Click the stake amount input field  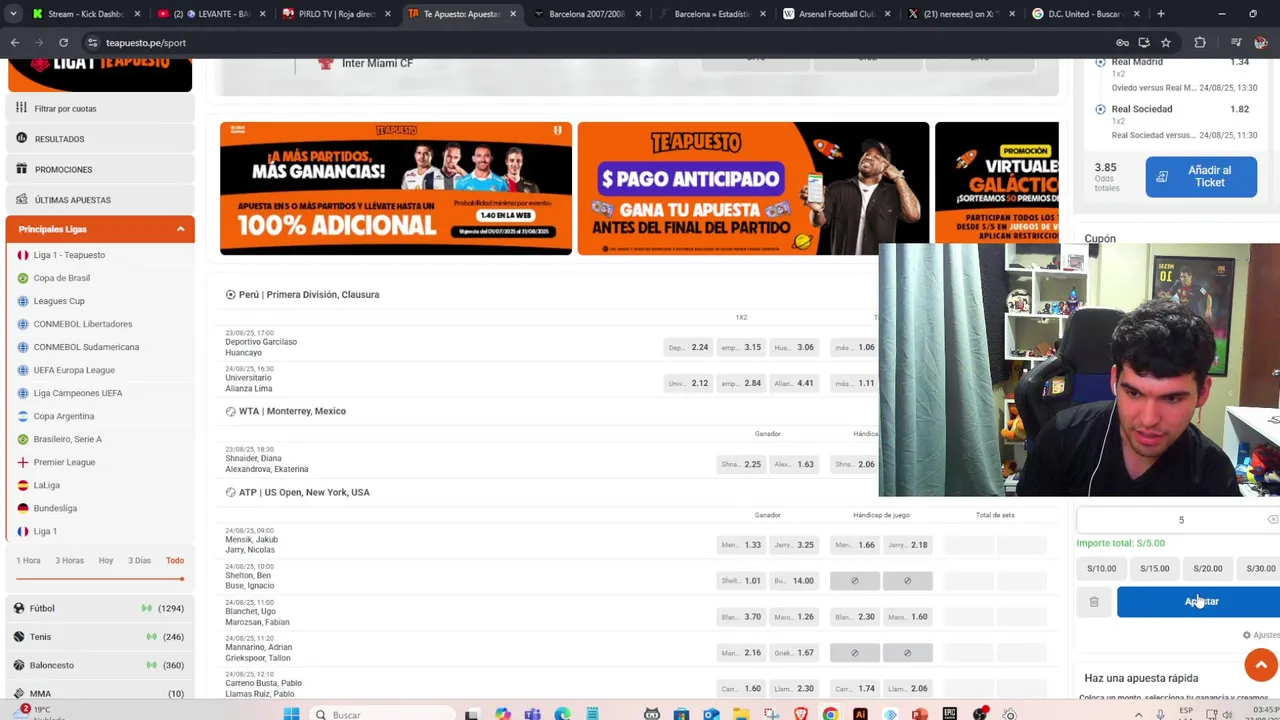point(1180,520)
